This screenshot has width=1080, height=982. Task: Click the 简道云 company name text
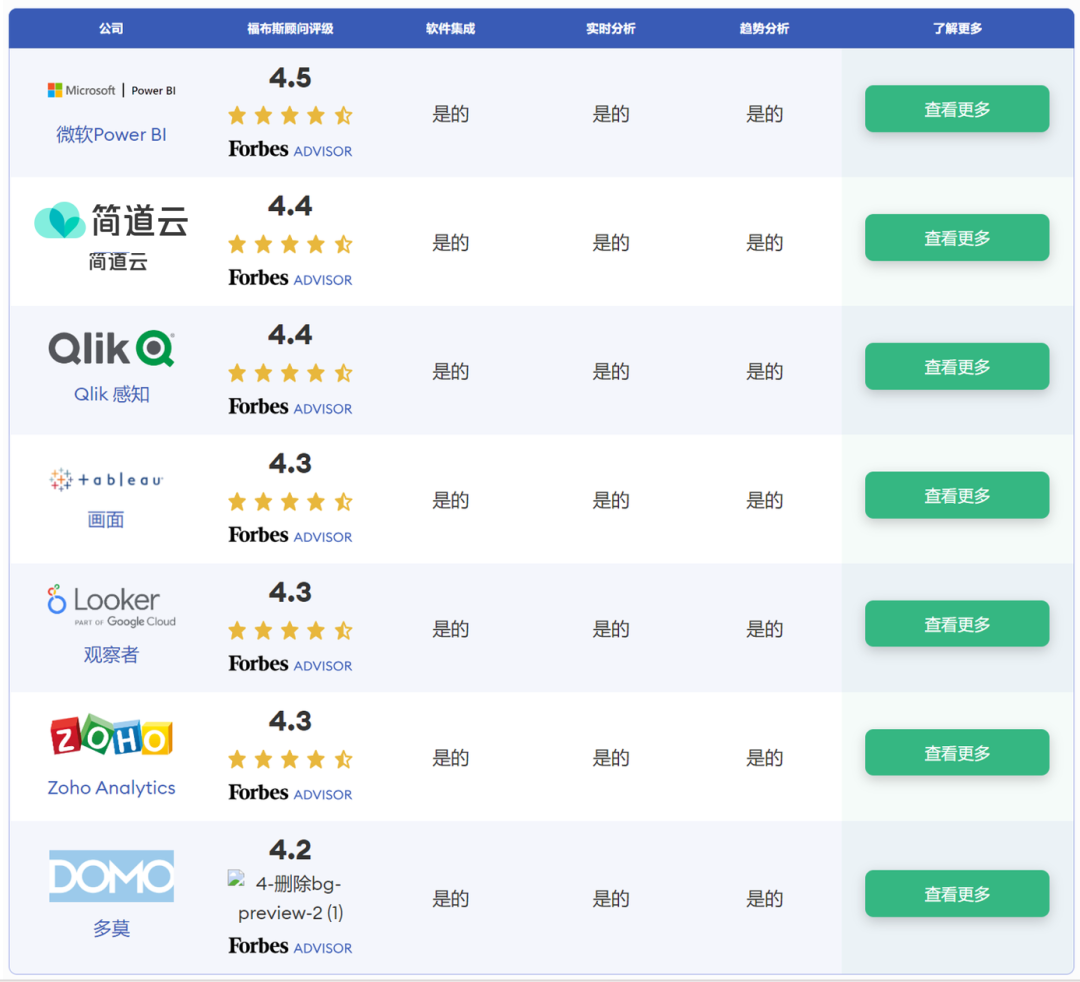(118, 262)
